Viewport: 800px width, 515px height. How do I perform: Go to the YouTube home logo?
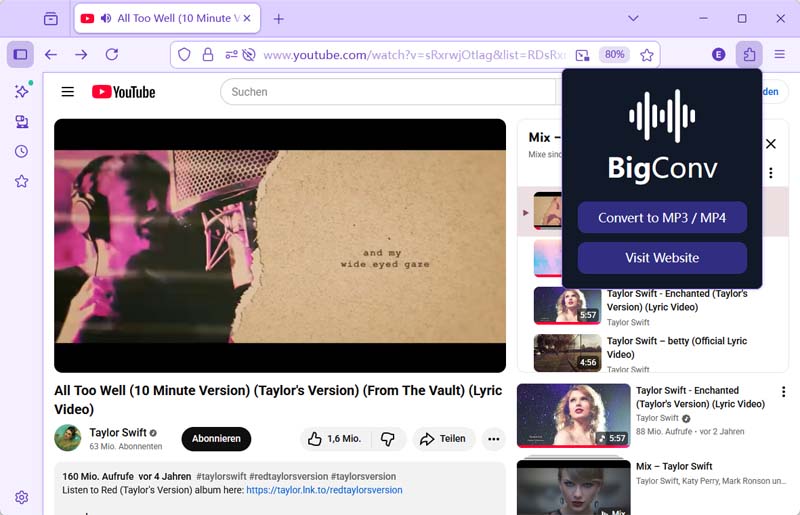pyautogui.click(x=123, y=92)
